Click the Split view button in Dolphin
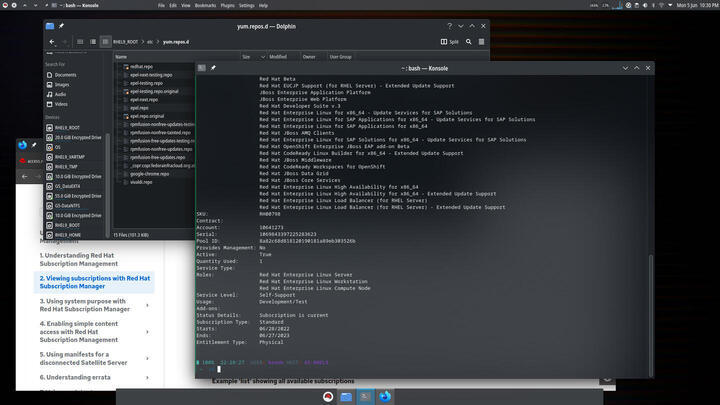The image size is (720, 405). [450, 42]
